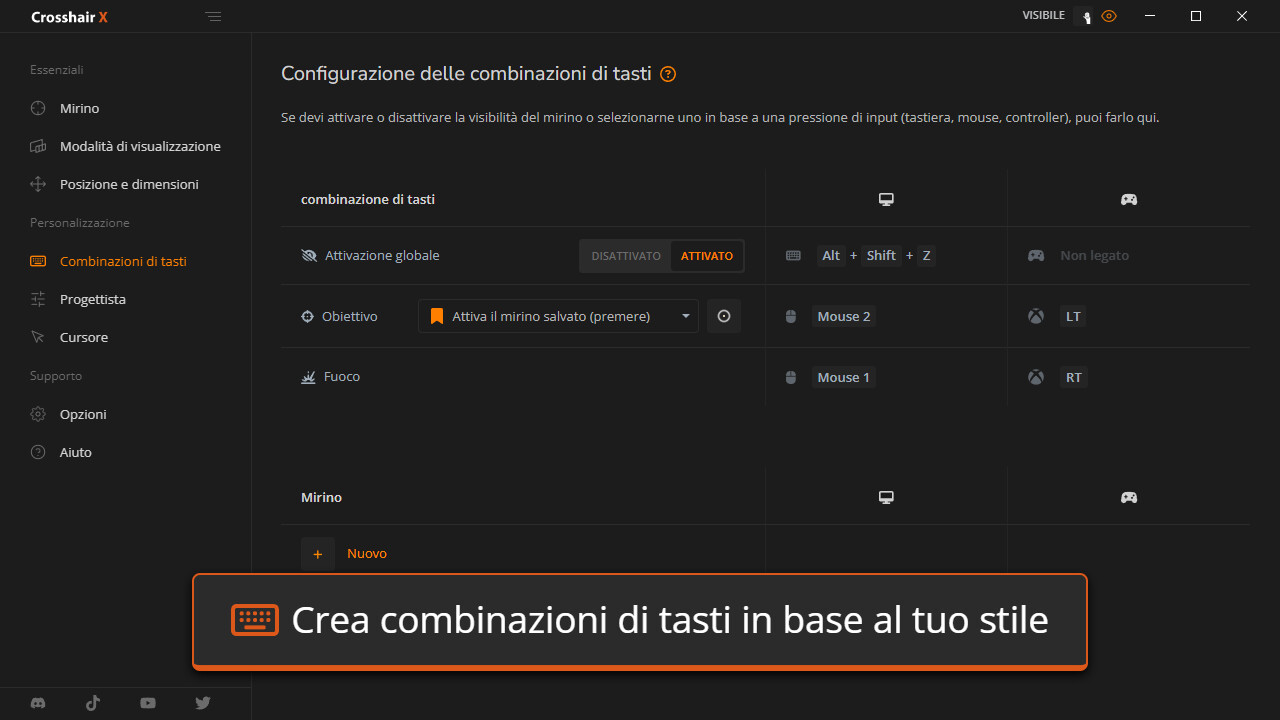This screenshot has width=1280, height=720.
Task: Click the crosshair target icon next to dropdown
Action: tap(724, 316)
